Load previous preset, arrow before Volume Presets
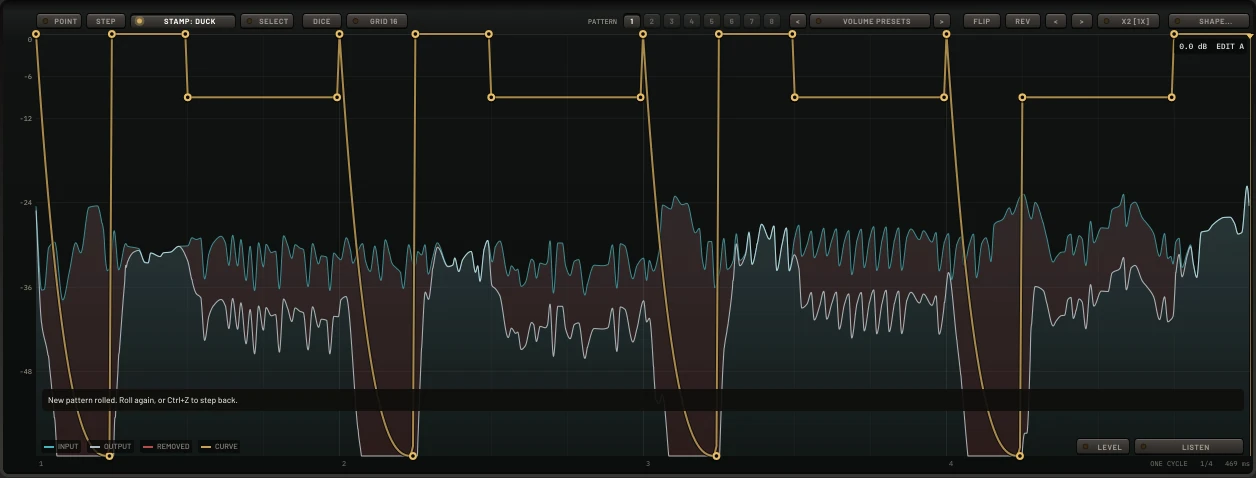 click(798, 21)
